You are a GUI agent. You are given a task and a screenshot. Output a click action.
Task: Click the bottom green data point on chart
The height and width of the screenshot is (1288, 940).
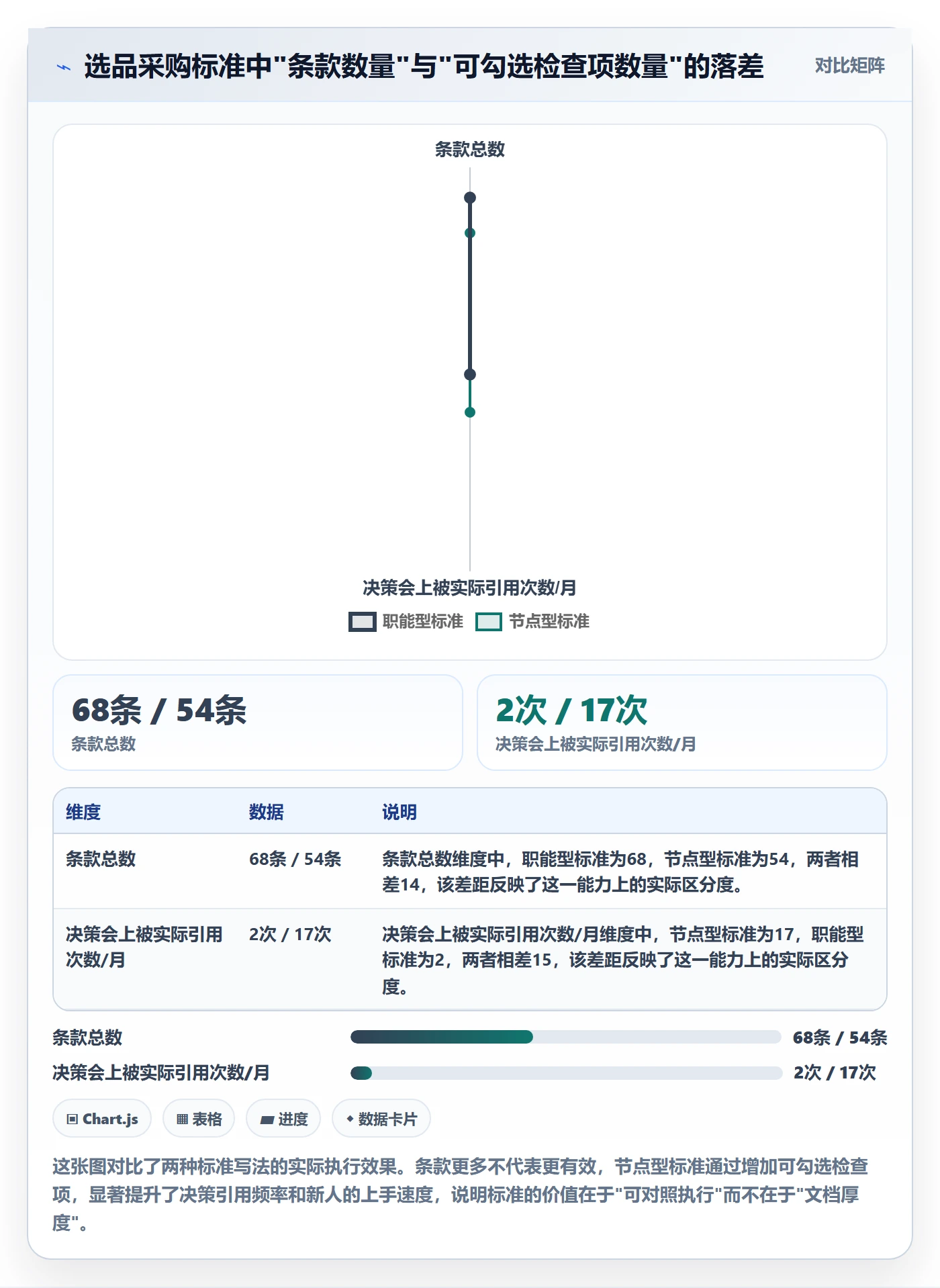(x=470, y=412)
